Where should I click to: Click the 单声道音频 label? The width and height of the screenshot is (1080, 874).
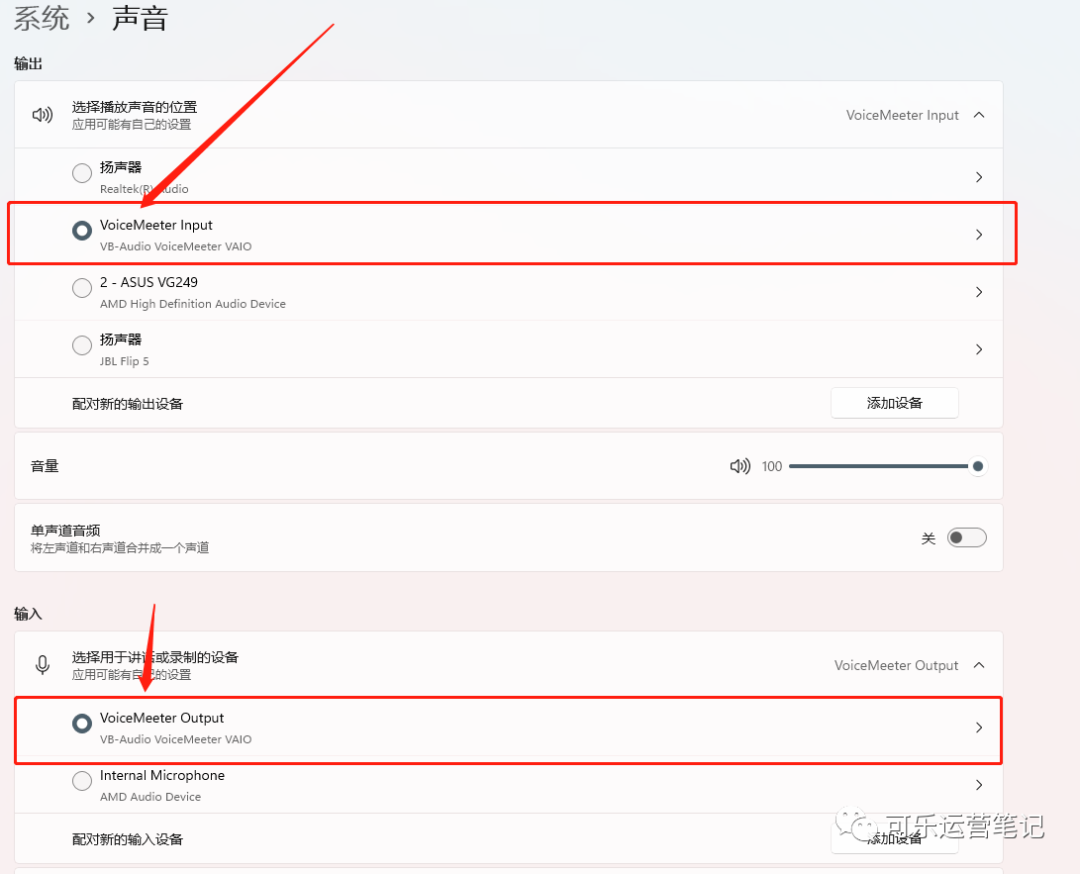point(65,530)
